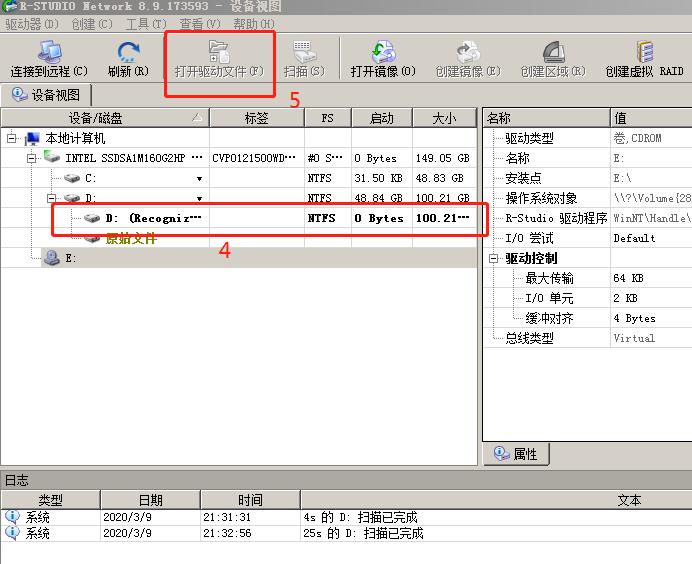Viewport: 692px width, 564px height.
Task: Click the Refresh (刷新) toolbar icon
Action: coord(128,52)
